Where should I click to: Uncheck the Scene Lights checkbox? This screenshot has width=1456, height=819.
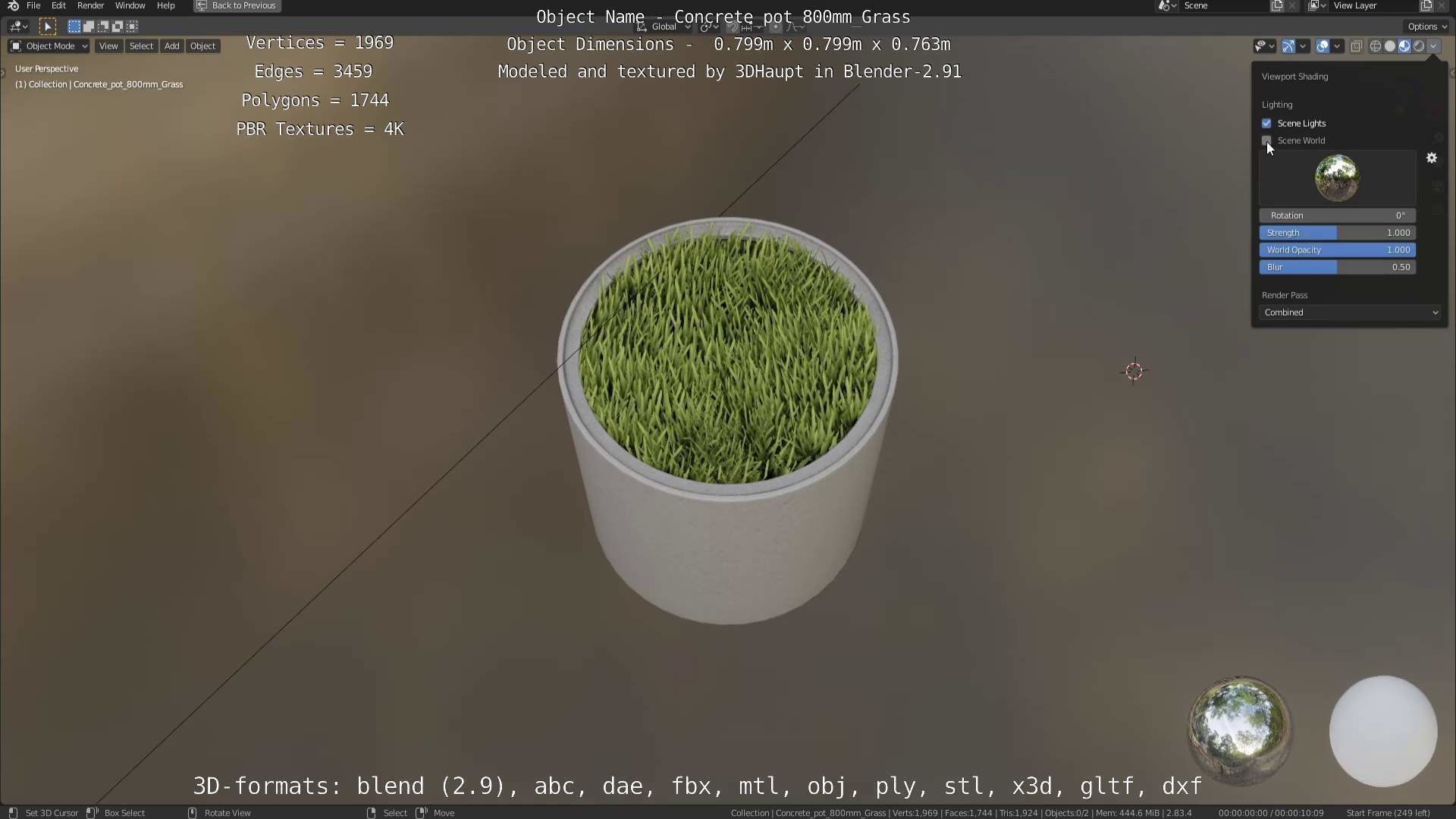coord(1266,123)
